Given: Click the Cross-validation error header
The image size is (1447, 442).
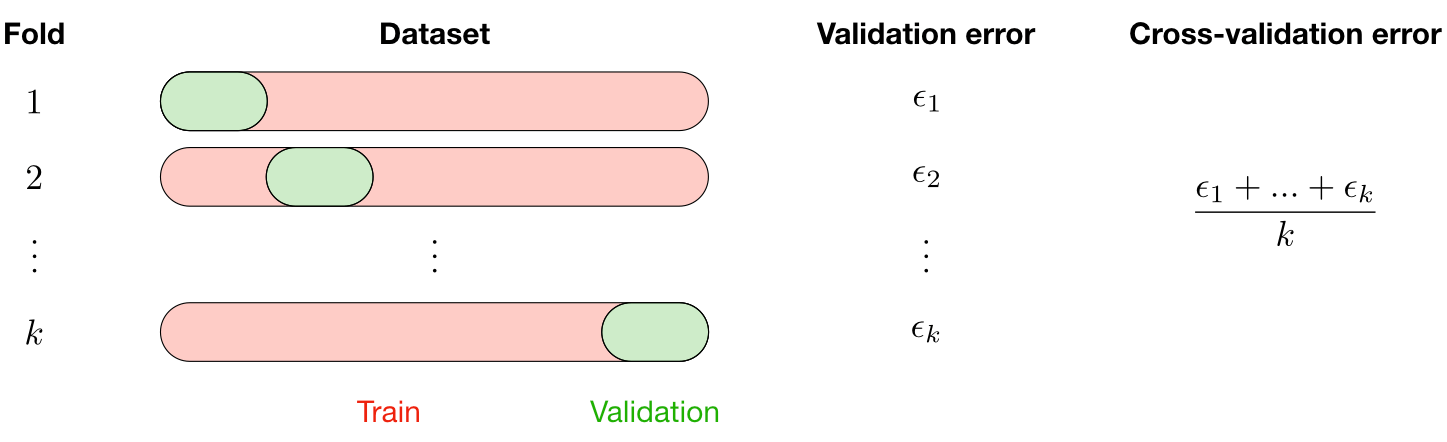Looking at the screenshot, I should (1285, 35).
